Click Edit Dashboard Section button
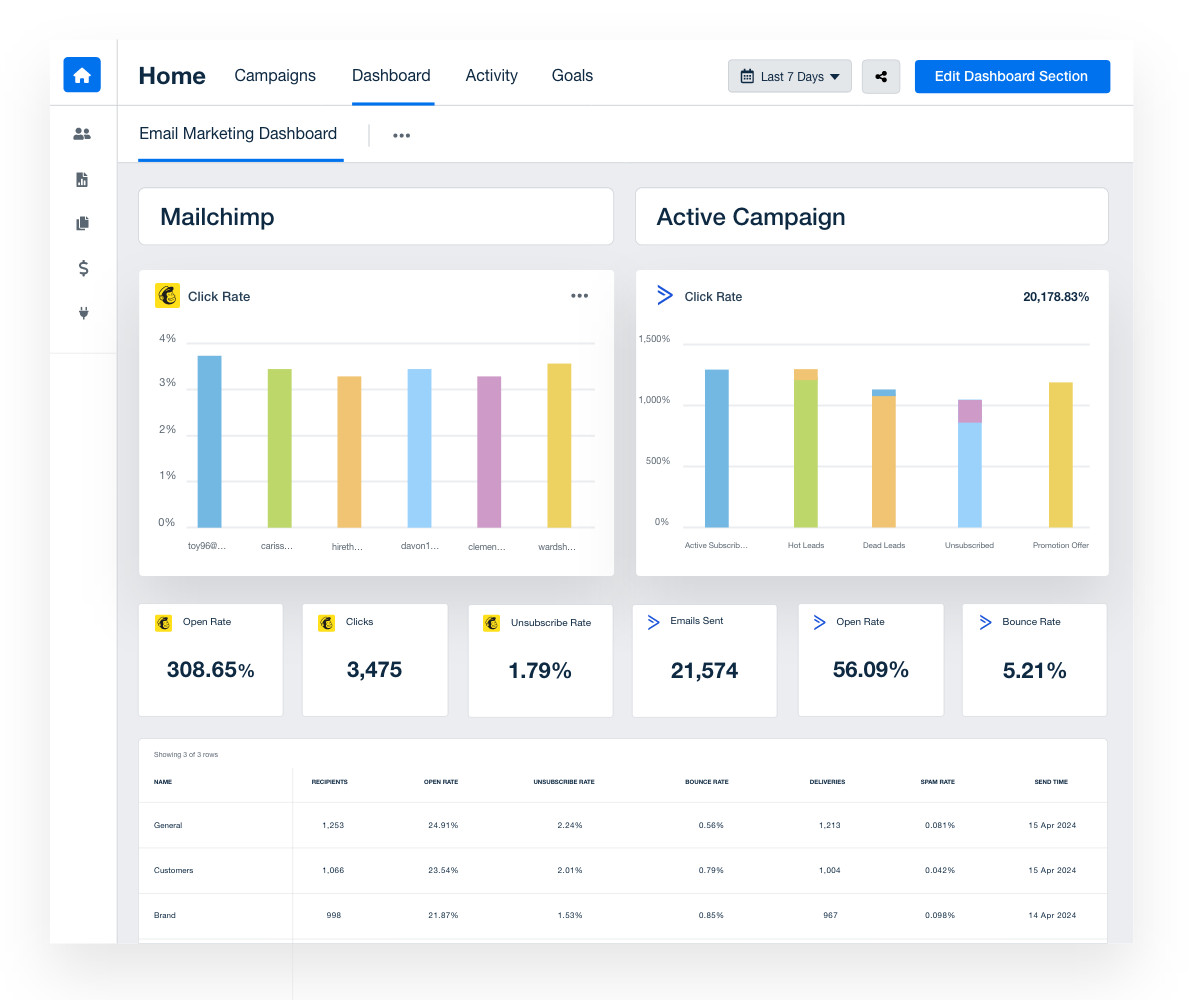Image resolution: width=1200 pixels, height=1000 pixels. point(1011,76)
